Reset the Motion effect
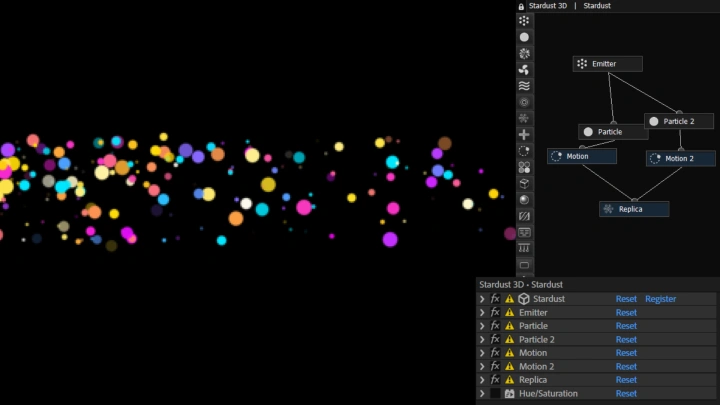The image size is (720, 405). point(626,353)
